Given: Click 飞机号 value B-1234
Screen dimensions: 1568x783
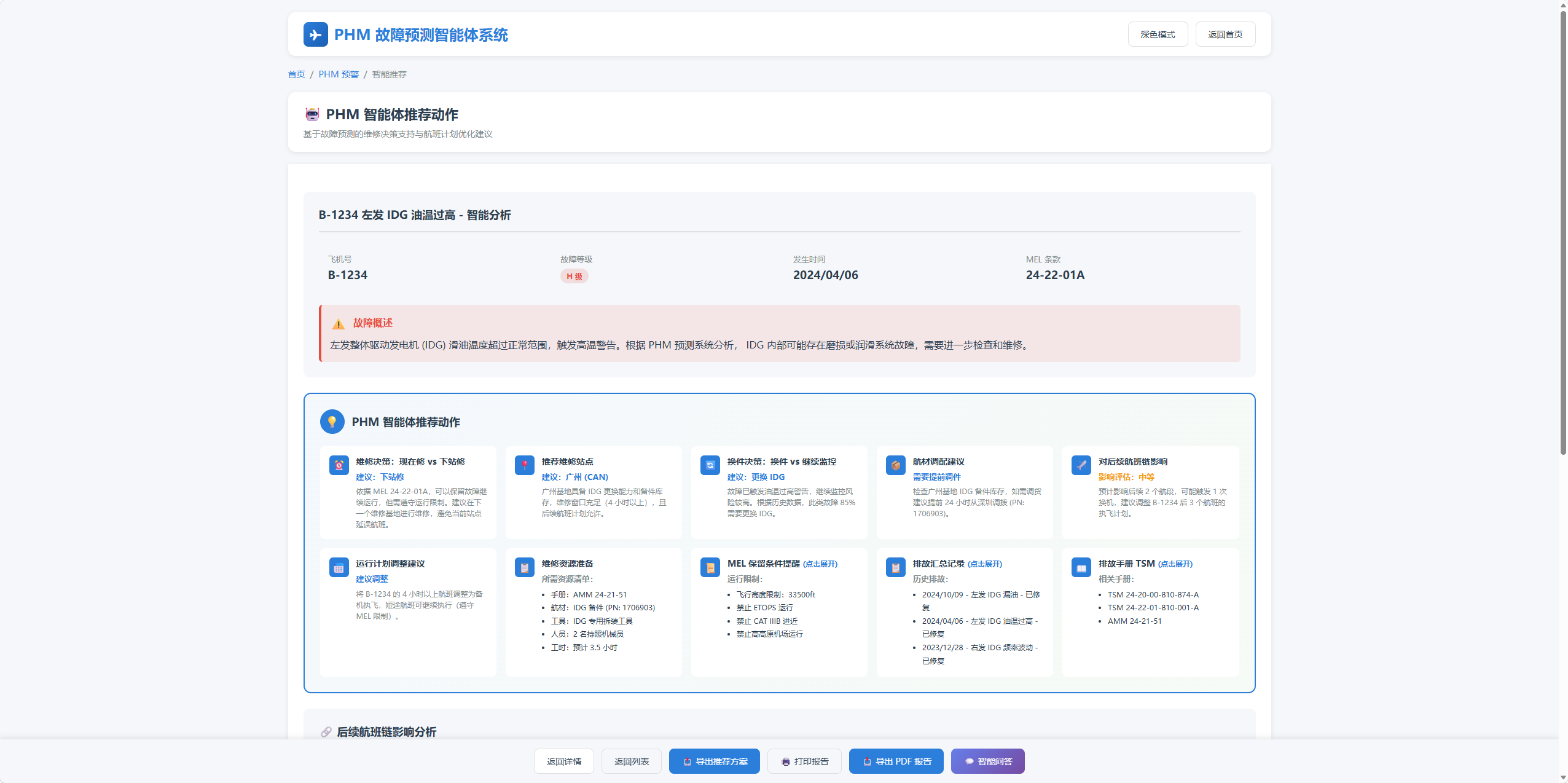Looking at the screenshot, I should (x=347, y=275).
